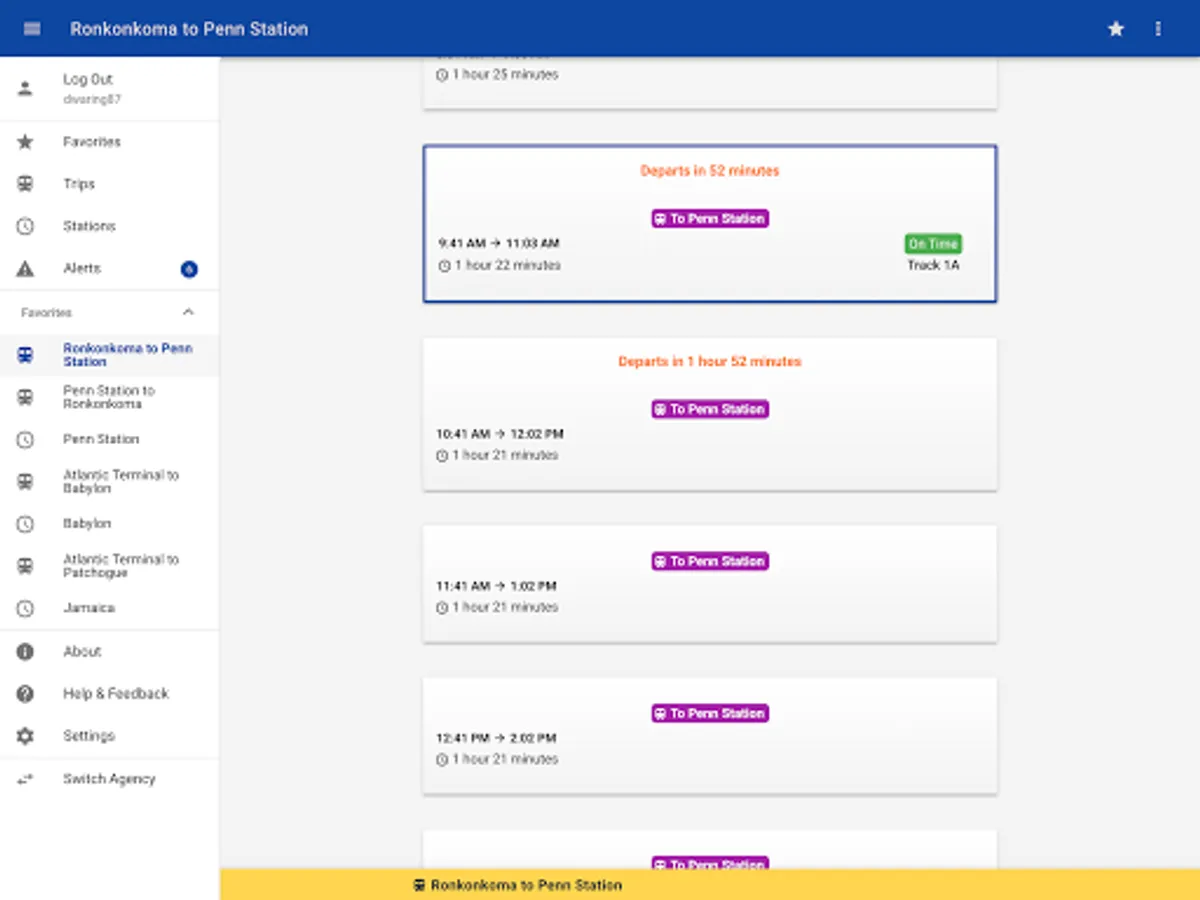Click To Penn Station badge on 11:41 AM trip

coord(710,561)
